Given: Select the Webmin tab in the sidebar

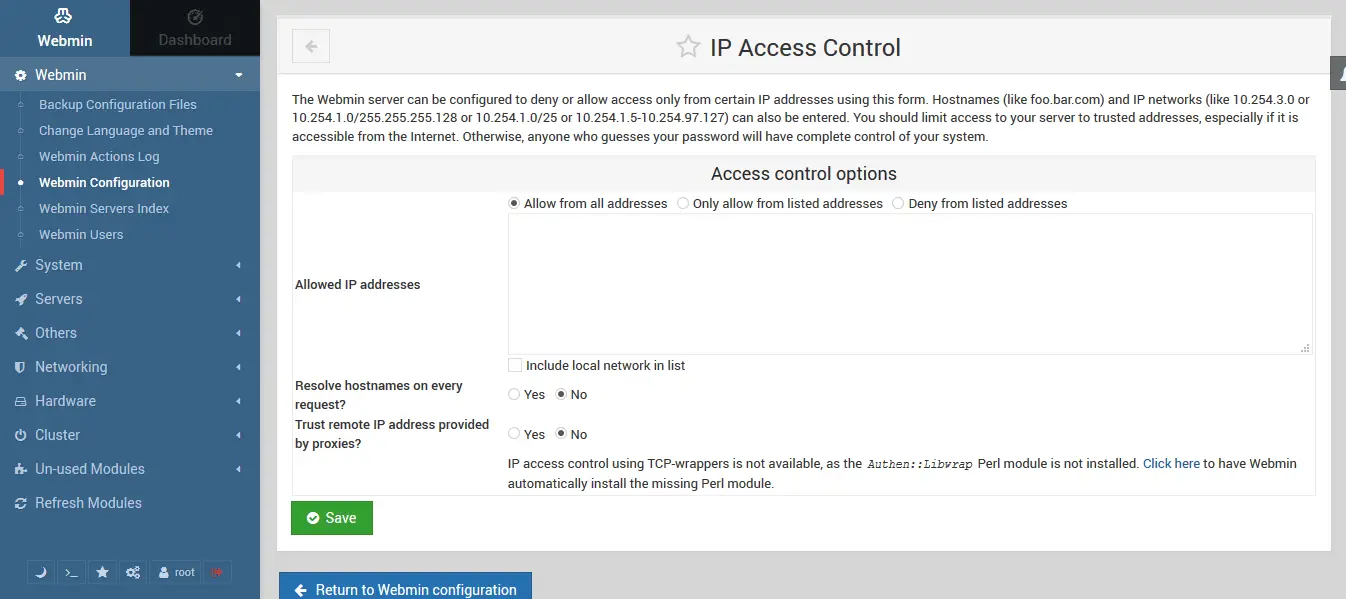Looking at the screenshot, I should [x=65, y=28].
